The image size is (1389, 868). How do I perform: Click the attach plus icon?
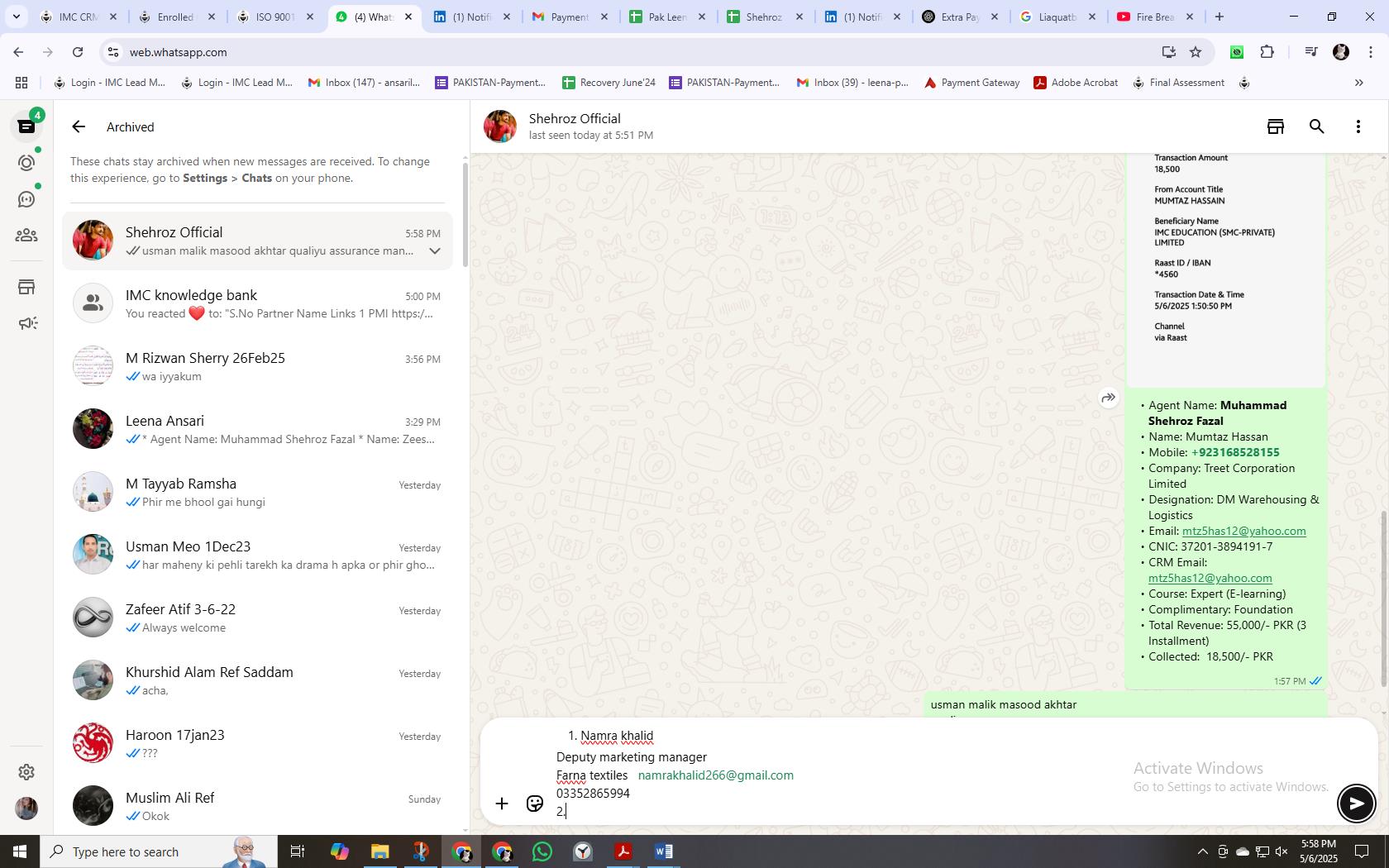[x=502, y=803]
